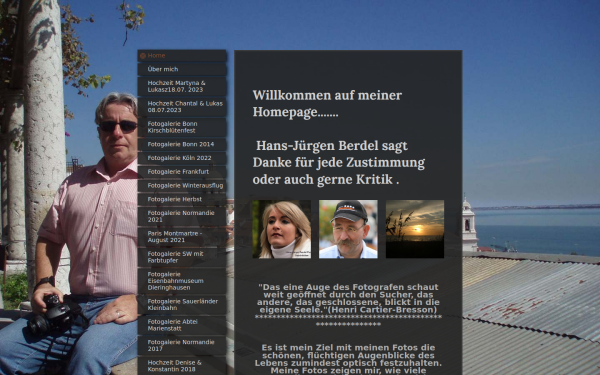Open Hochzeit Denise & Konstantin 2018
Screen dimensions: 600x375
182,366
